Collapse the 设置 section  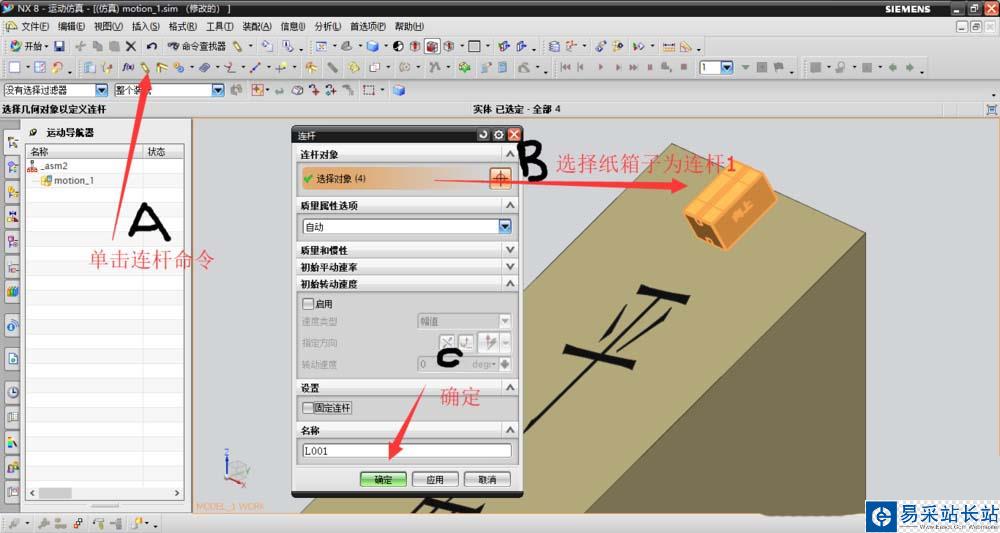click(510, 388)
